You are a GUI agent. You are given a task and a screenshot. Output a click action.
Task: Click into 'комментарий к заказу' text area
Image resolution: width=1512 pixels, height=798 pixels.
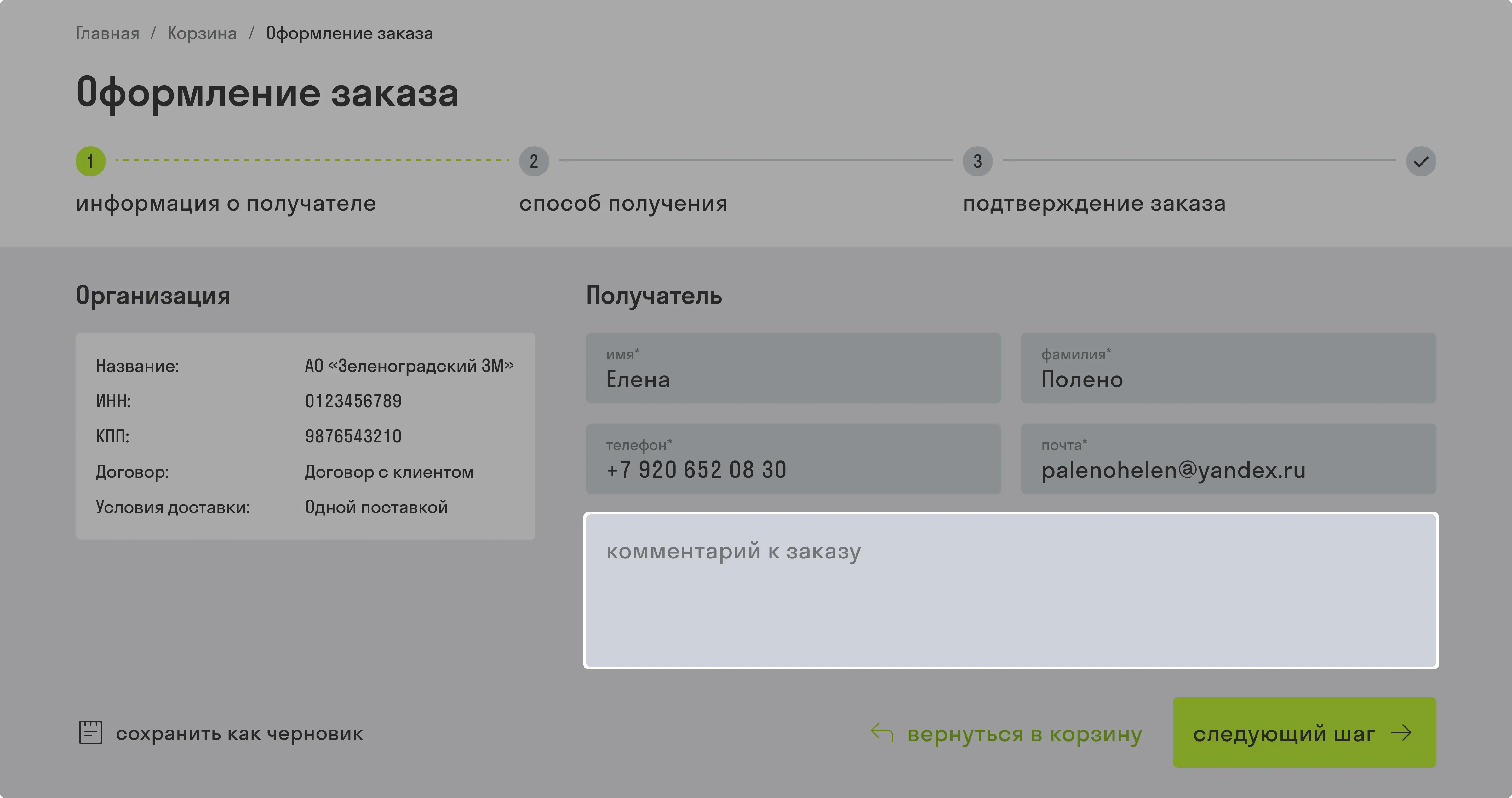(x=1011, y=590)
